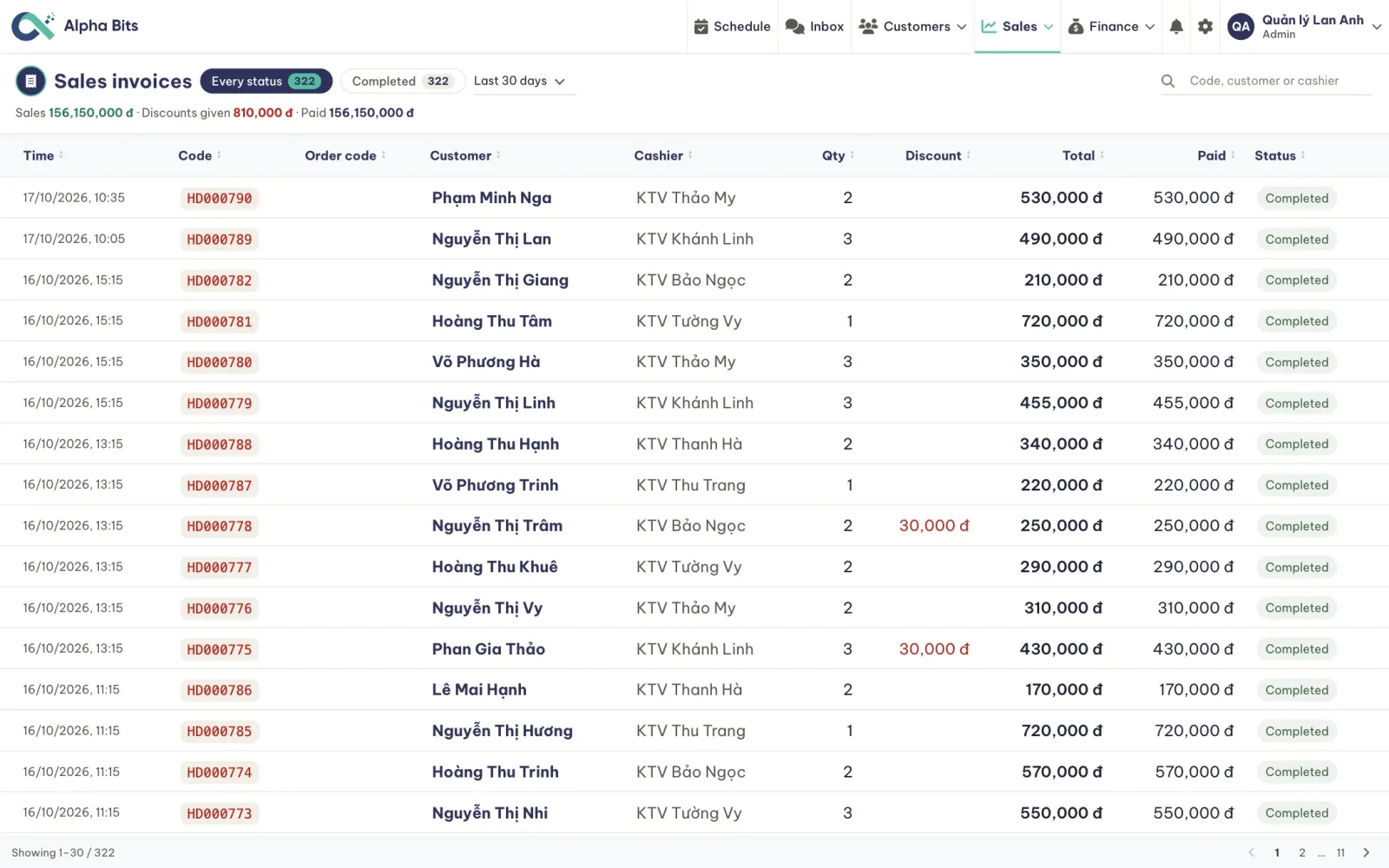Open invoice code HD000790
Screen dimensions: 1389x868
point(220,198)
